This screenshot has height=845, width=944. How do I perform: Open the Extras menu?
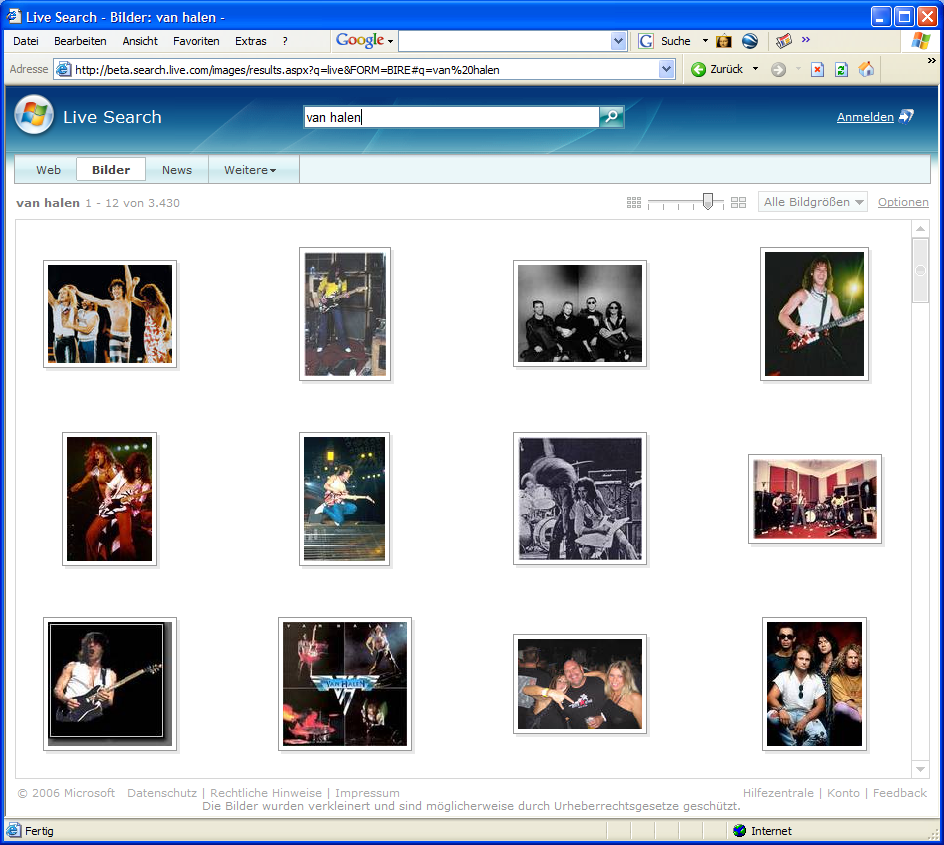pos(250,41)
